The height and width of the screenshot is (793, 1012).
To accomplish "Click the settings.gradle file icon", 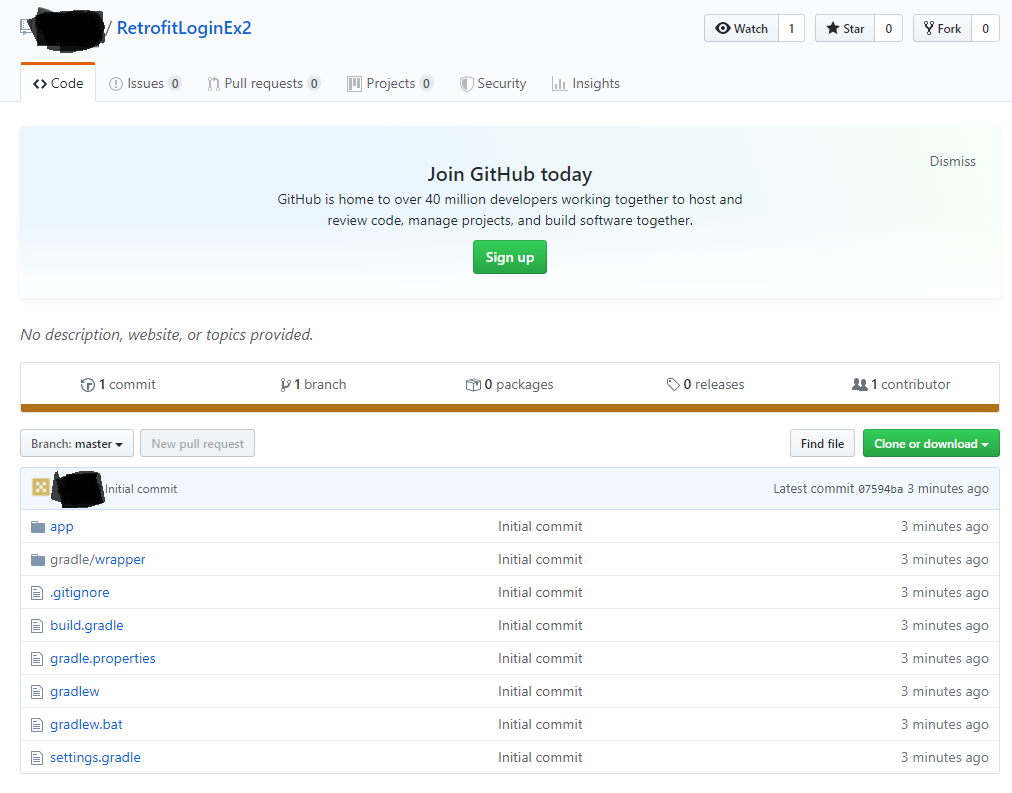I will (x=37, y=758).
